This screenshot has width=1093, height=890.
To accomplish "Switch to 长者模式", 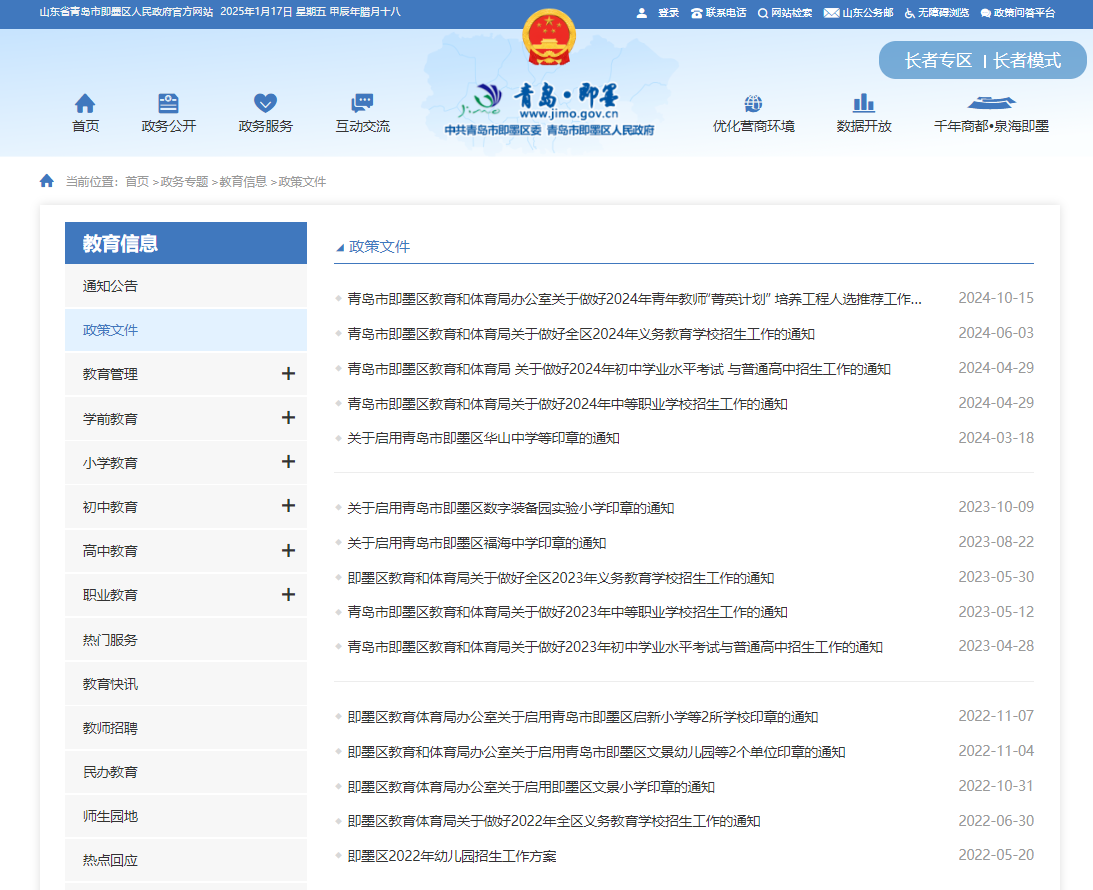I will pyautogui.click(x=1027, y=61).
